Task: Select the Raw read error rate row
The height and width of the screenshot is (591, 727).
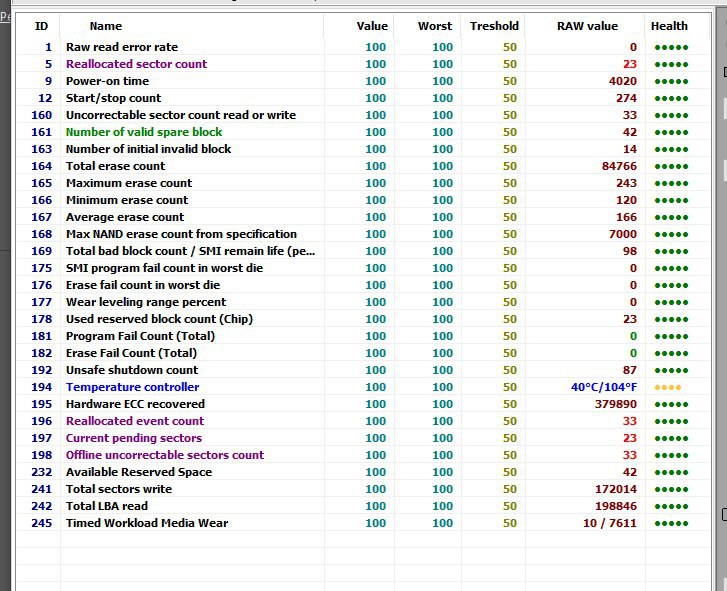Action: click(x=363, y=47)
